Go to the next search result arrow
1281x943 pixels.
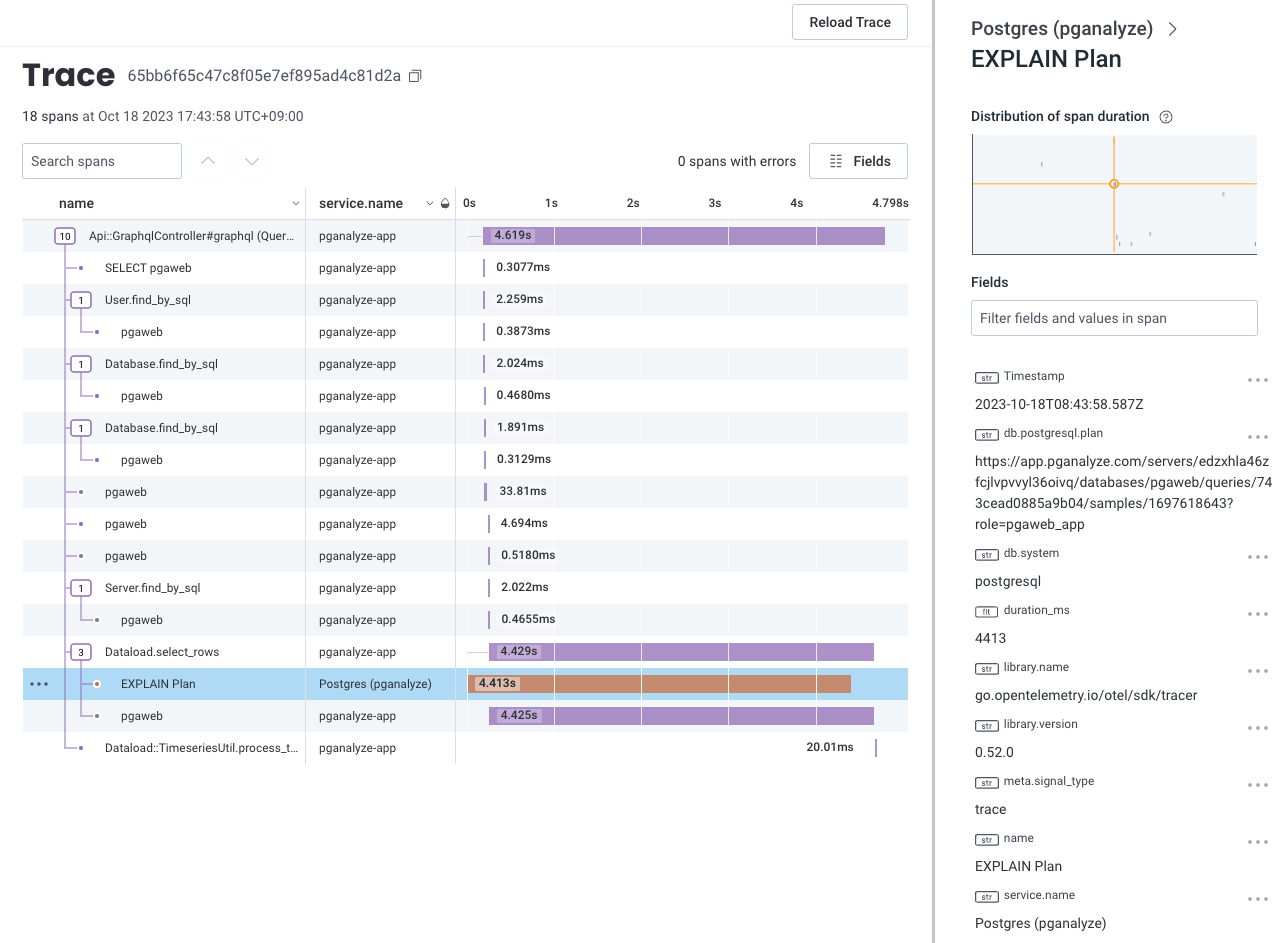[x=252, y=161]
